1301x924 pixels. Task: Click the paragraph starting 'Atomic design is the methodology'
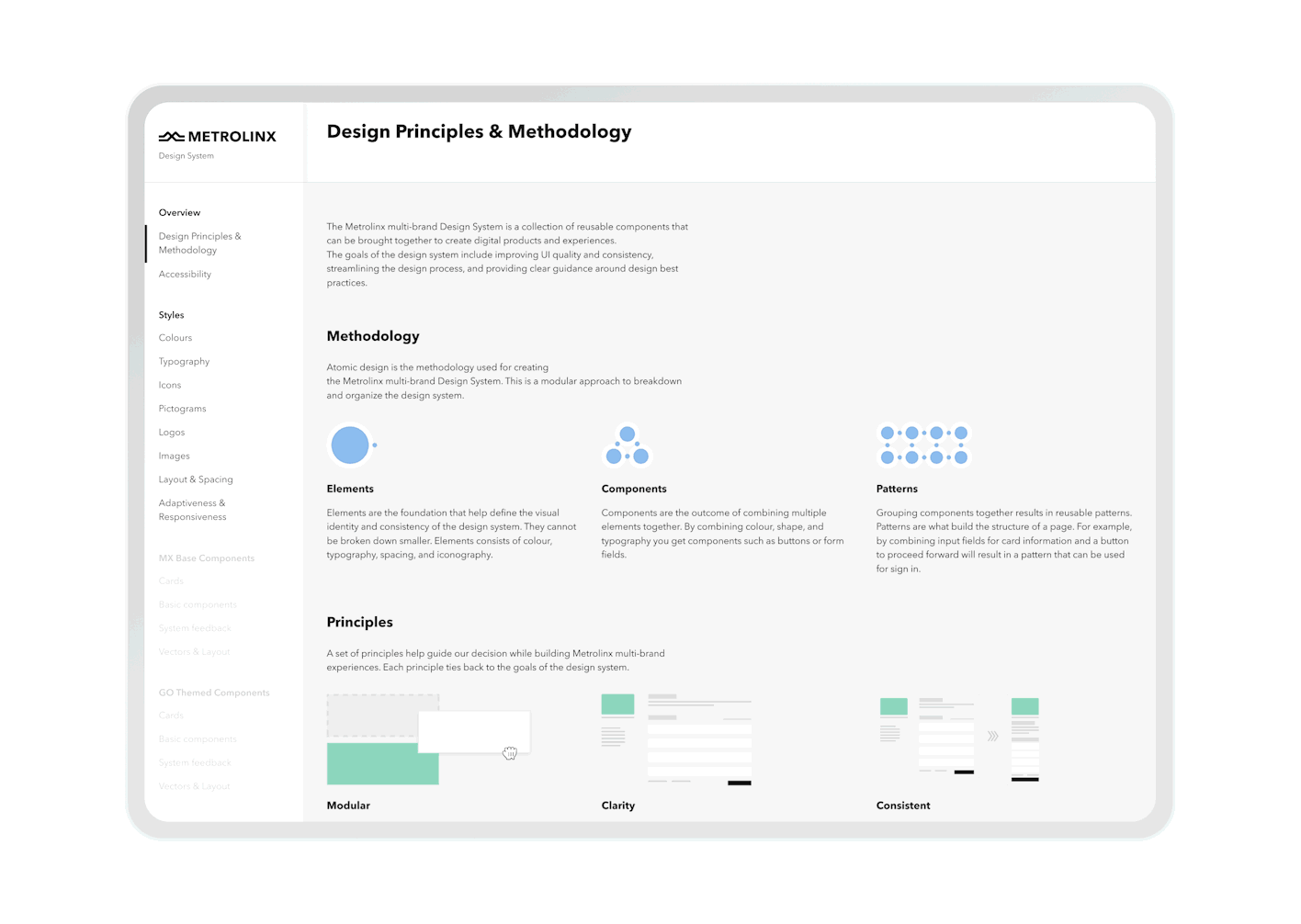coord(504,382)
